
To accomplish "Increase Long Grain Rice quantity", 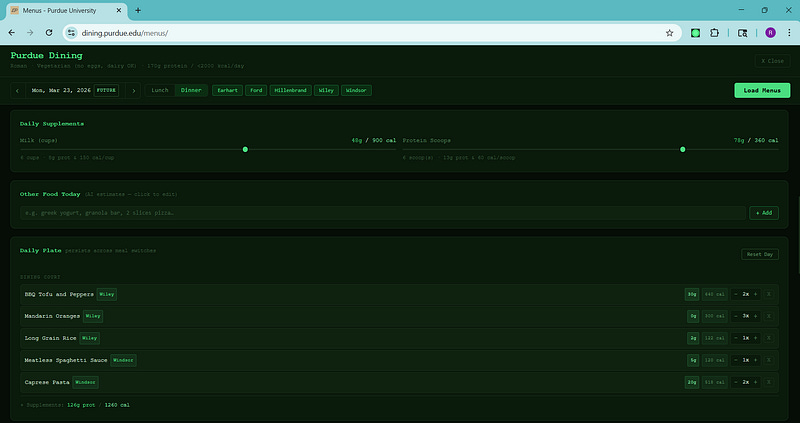I will pyautogui.click(x=756, y=338).
